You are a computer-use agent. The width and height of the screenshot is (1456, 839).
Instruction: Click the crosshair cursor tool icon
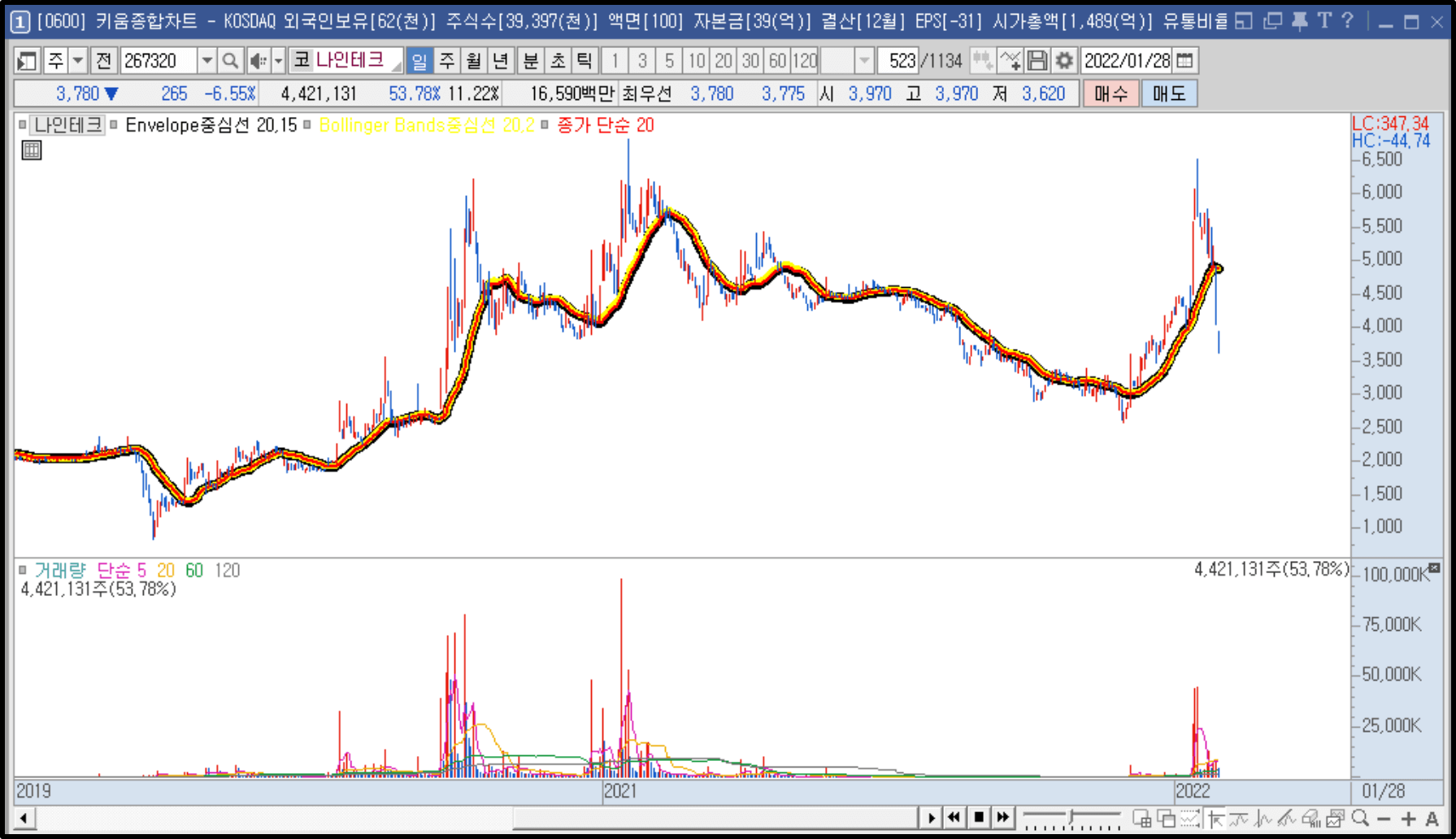(x=1216, y=819)
